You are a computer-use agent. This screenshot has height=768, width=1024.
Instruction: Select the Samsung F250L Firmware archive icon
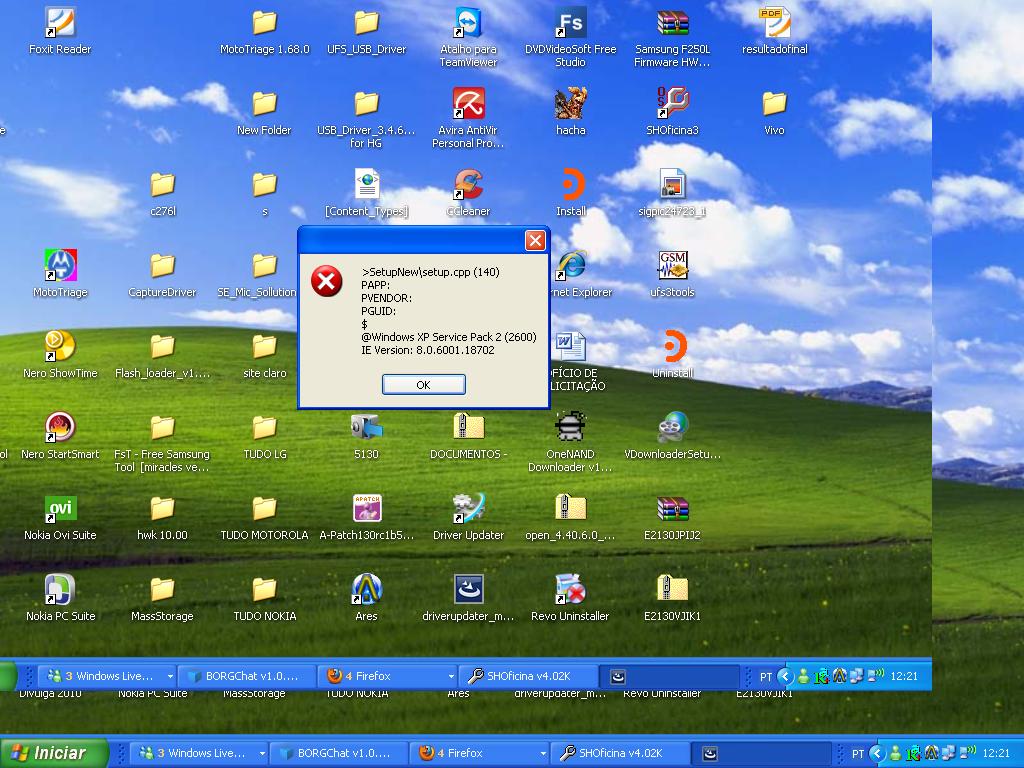673,22
